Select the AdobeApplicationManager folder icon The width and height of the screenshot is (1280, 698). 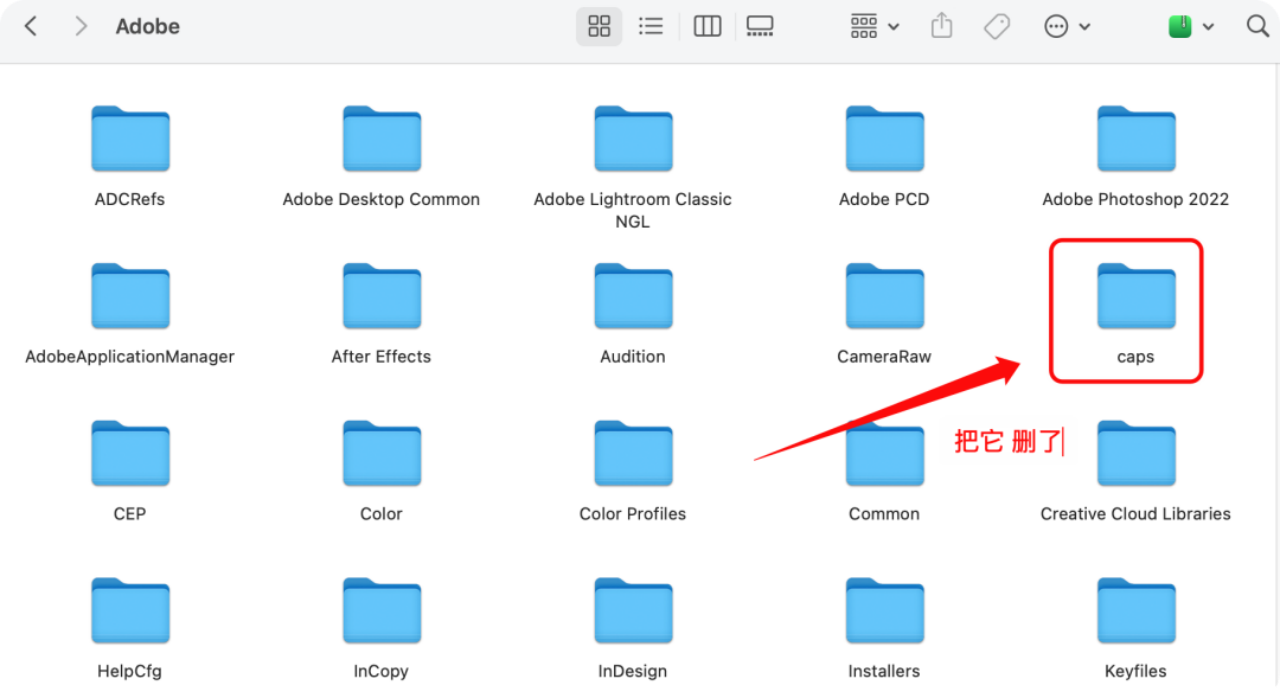pos(130,296)
